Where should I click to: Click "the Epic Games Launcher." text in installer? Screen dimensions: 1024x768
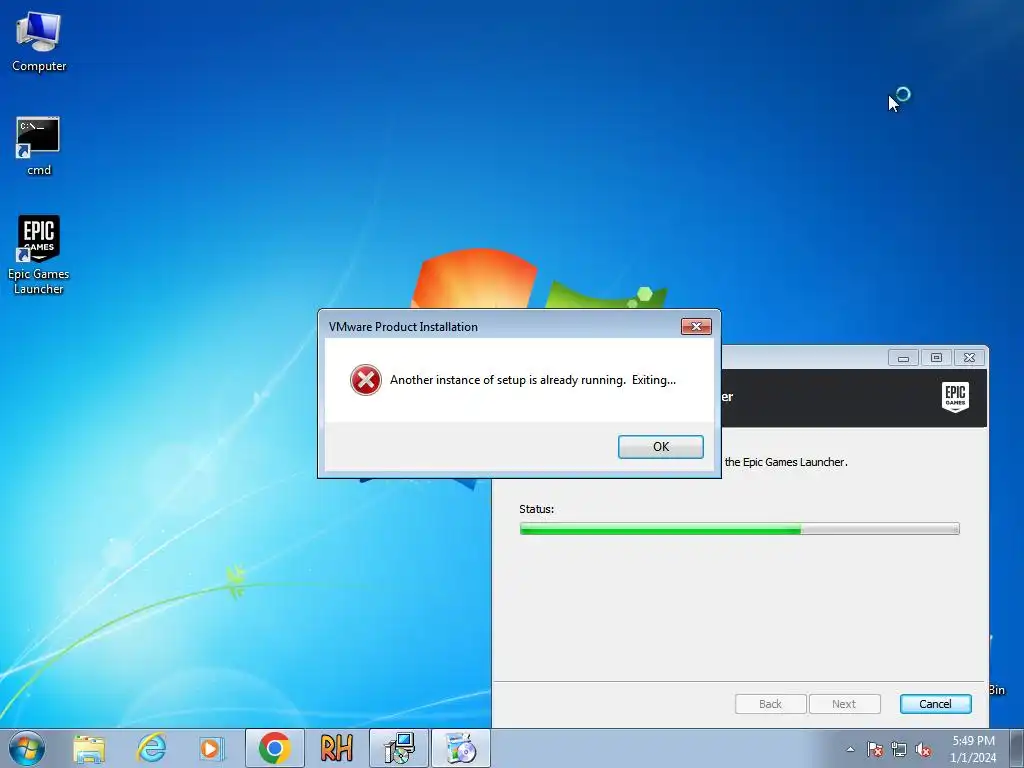[786, 462]
